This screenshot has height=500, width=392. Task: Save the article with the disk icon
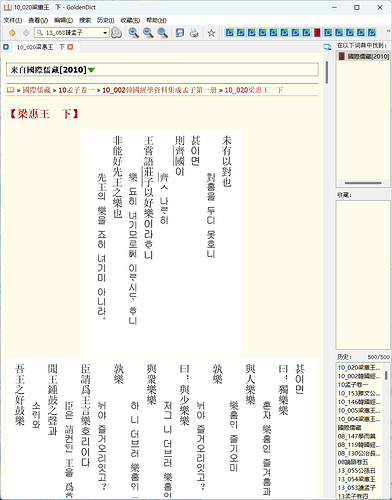[180, 33]
